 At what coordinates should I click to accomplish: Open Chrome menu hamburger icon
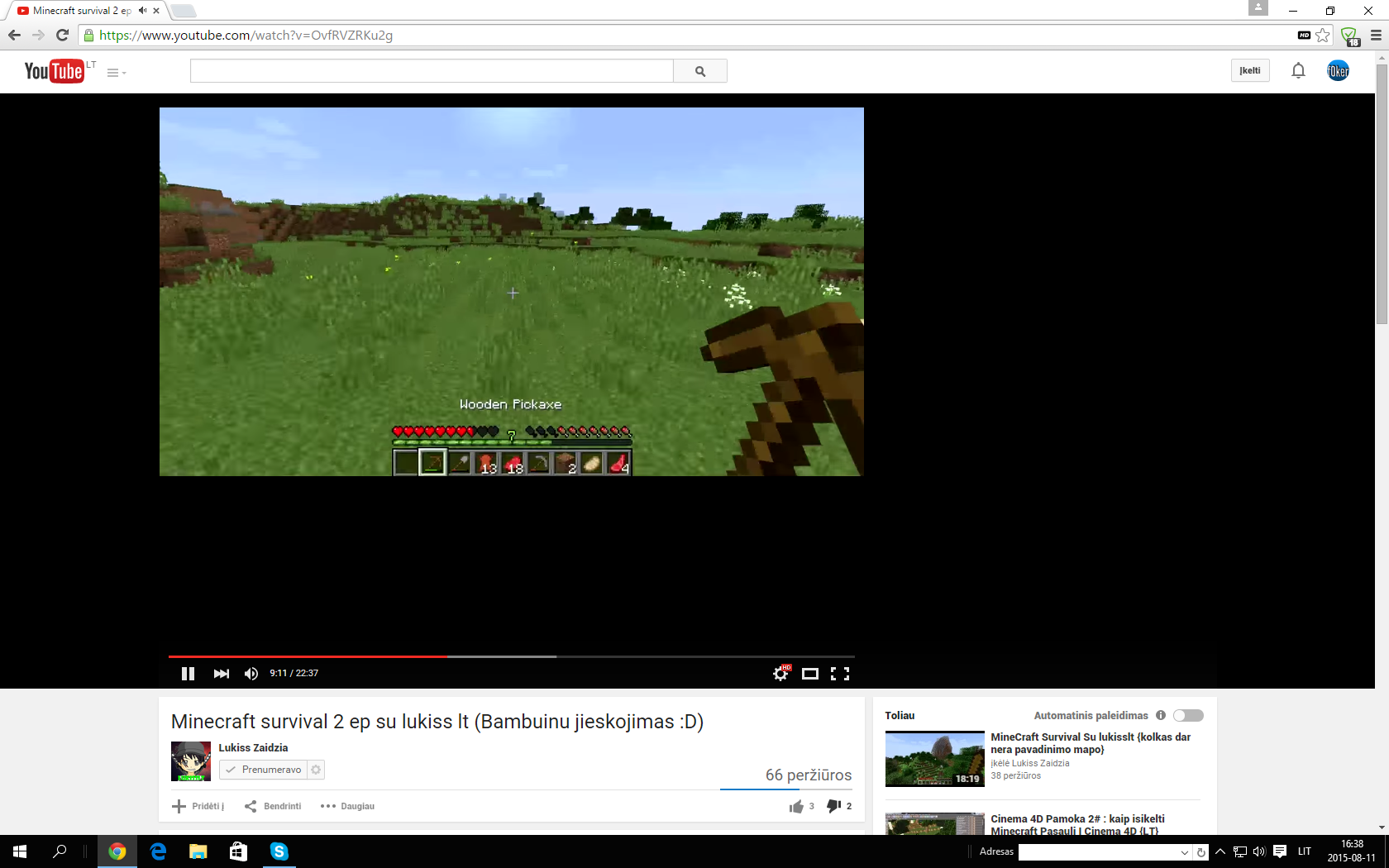pyautogui.click(x=1376, y=36)
